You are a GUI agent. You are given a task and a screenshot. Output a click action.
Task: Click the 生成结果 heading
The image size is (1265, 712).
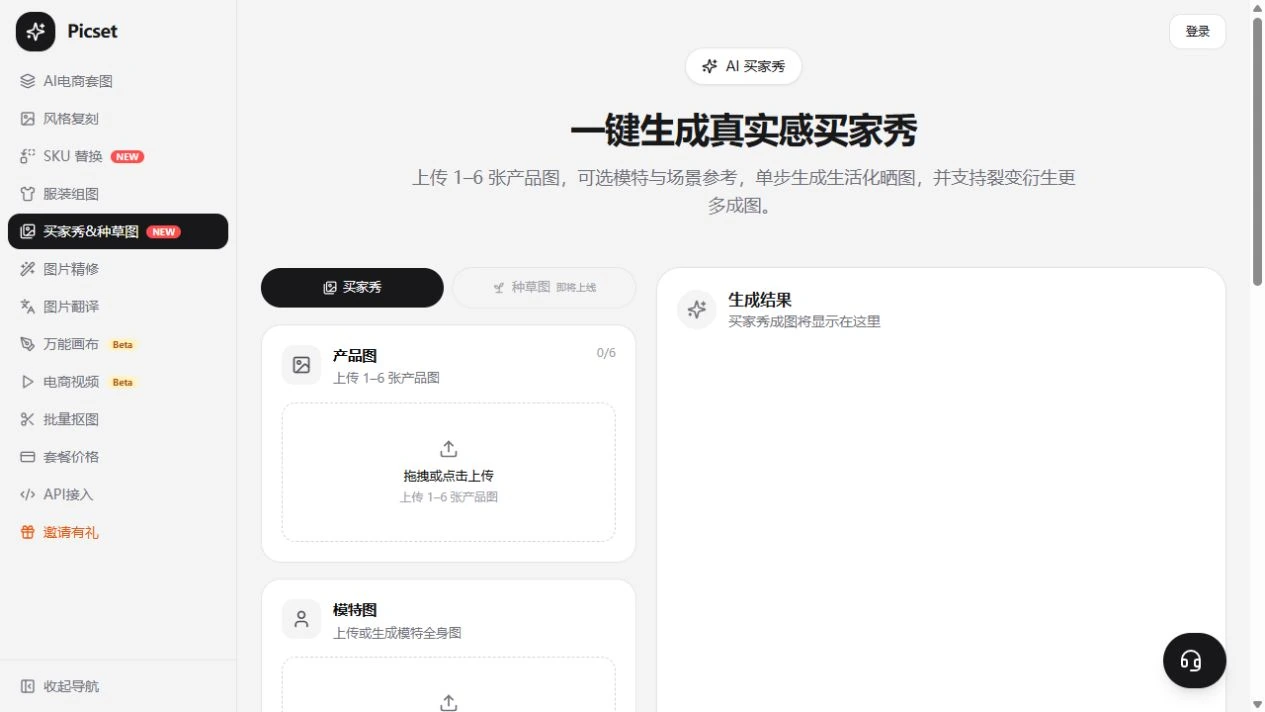click(x=760, y=299)
